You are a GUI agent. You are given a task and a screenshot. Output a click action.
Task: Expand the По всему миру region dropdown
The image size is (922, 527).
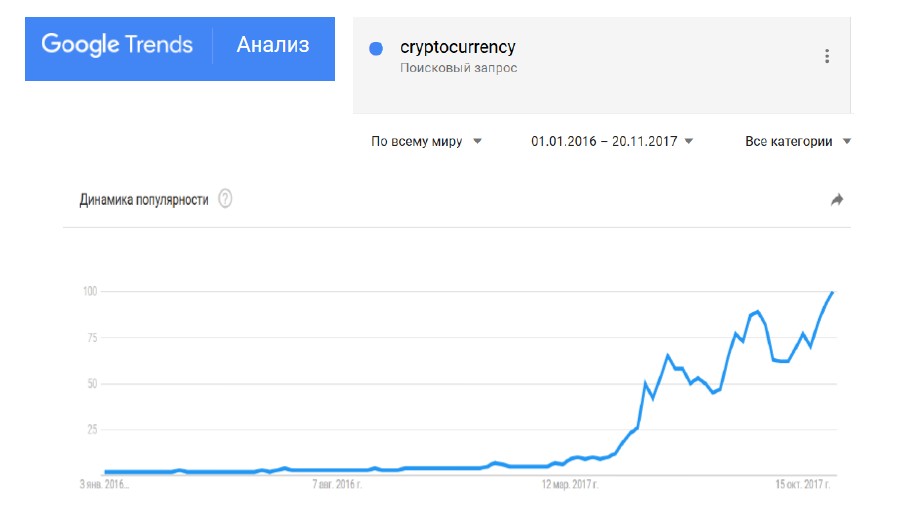click(x=426, y=141)
